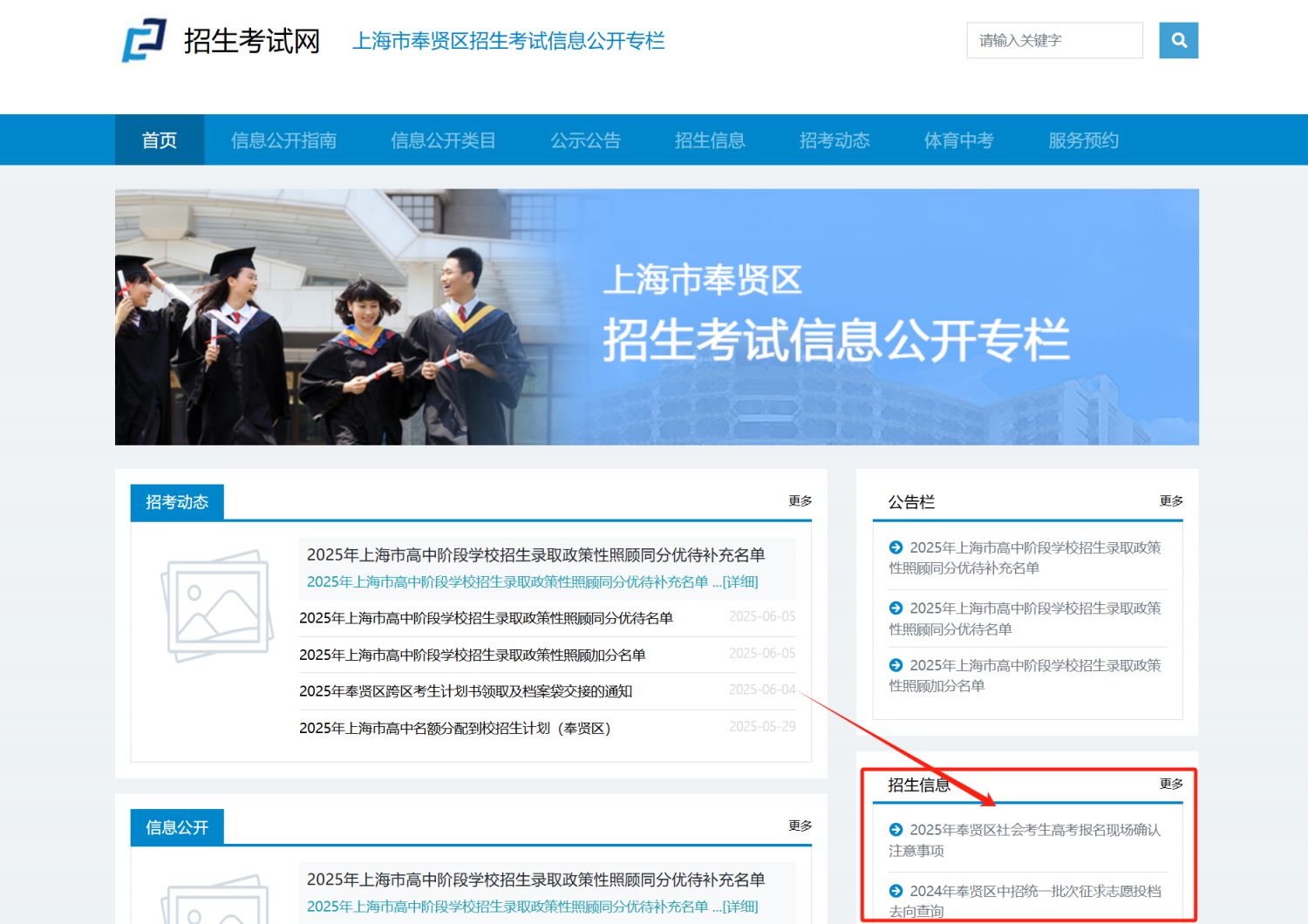Image resolution: width=1308 pixels, height=924 pixels.
Task: Switch to the 信息公开 section tab
Action: click(177, 826)
